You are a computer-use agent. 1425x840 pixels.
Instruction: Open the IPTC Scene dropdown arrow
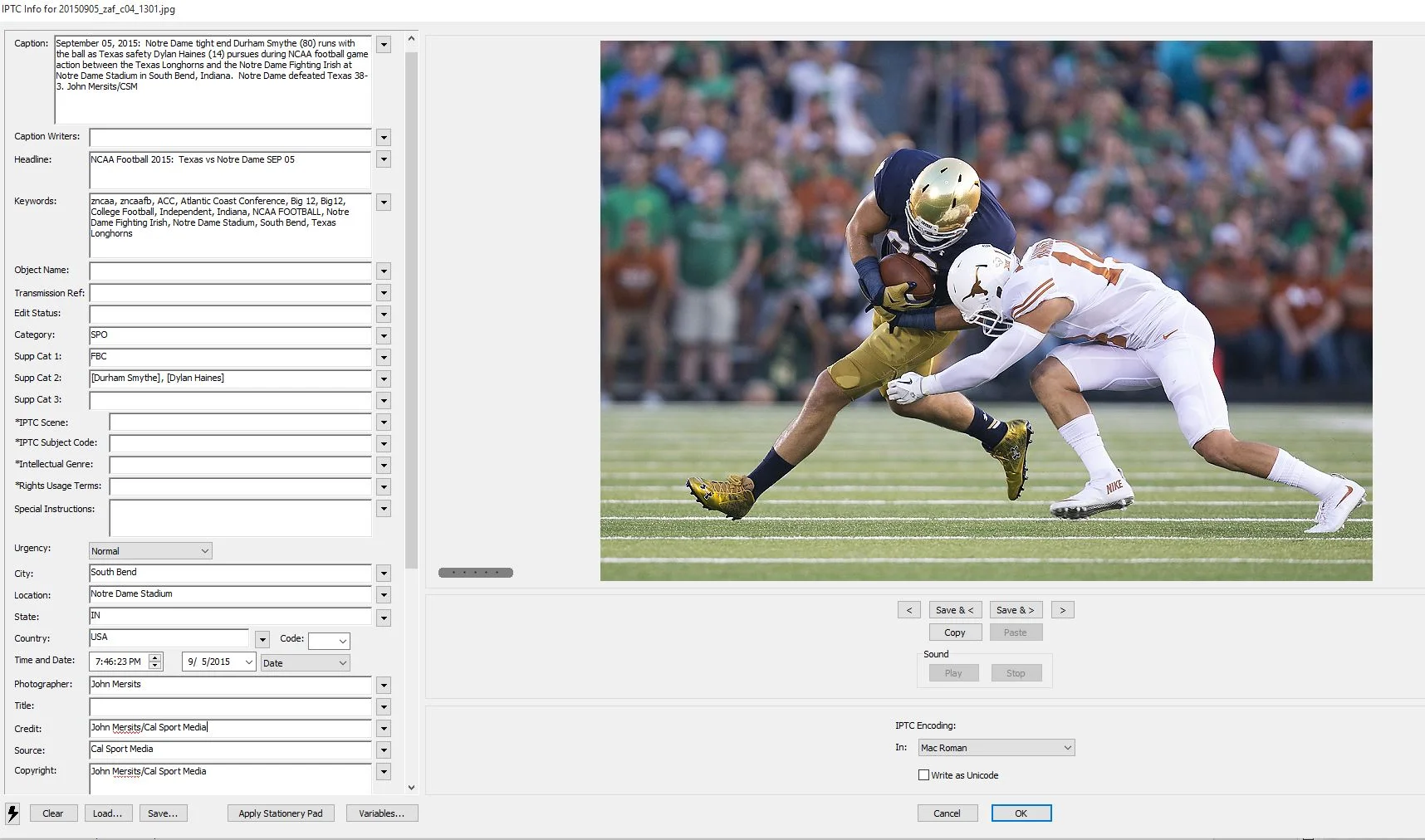point(384,422)
